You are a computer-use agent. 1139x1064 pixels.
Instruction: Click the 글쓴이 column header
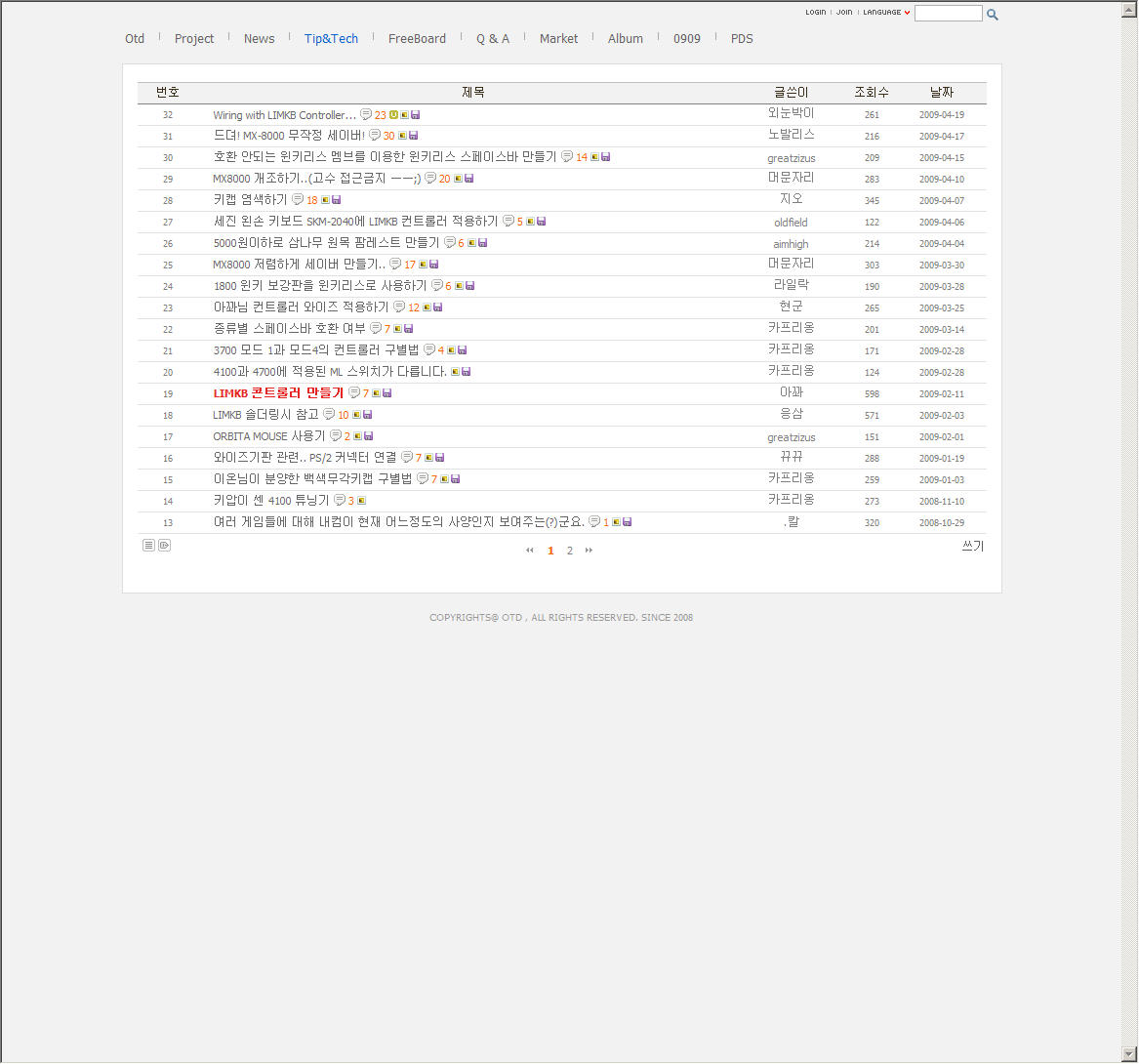tap(791, 92)
